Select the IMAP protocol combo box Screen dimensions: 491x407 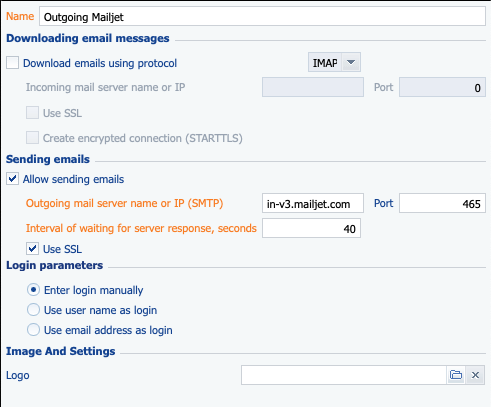point(334,62)
